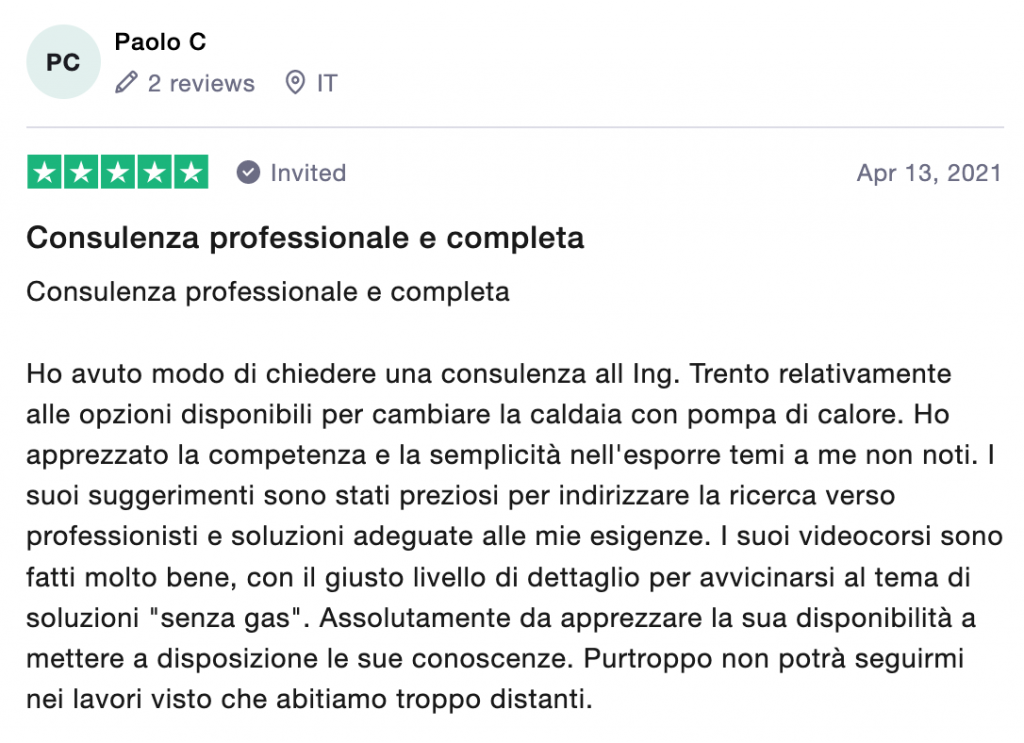Click the fourth green rating star

(x=154, y=172)
